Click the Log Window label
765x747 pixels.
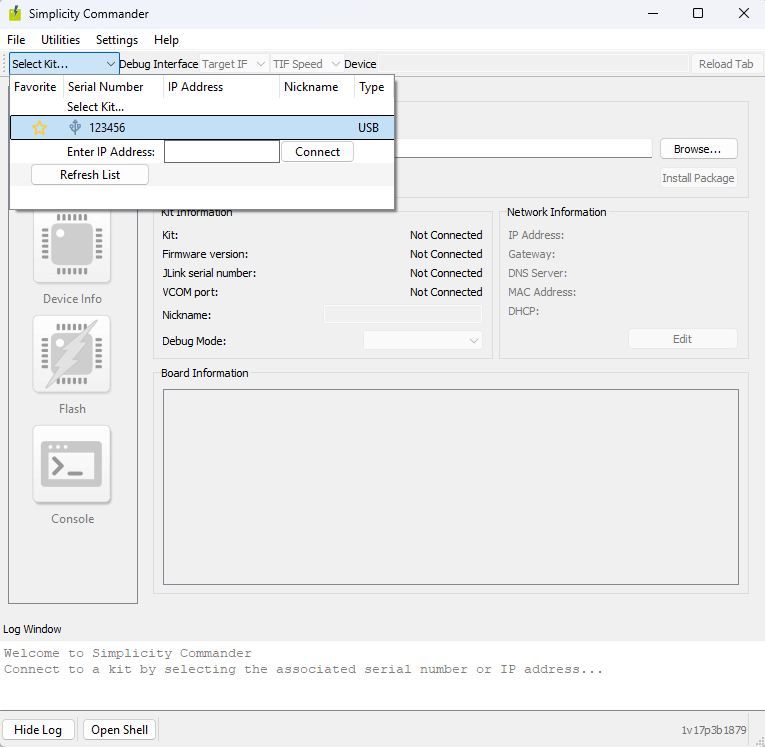pos(32,629)
